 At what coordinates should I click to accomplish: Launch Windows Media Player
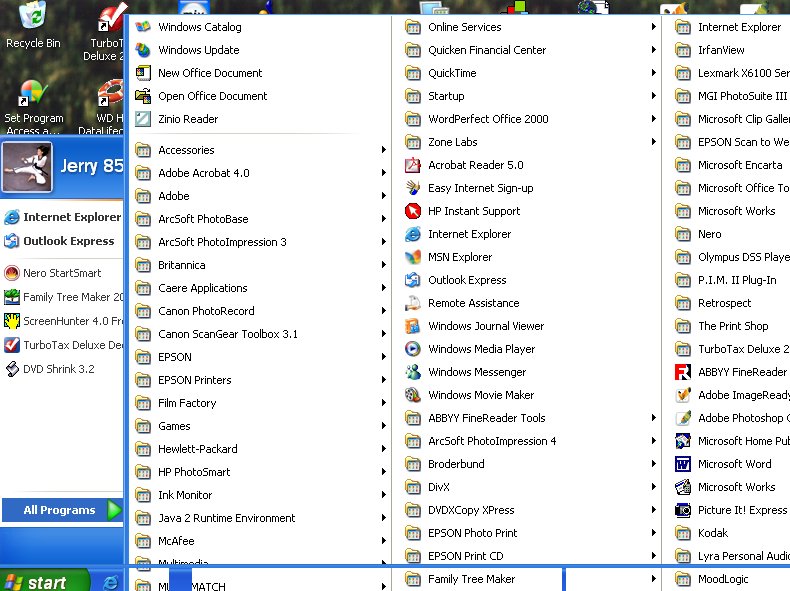click(470, 349)
